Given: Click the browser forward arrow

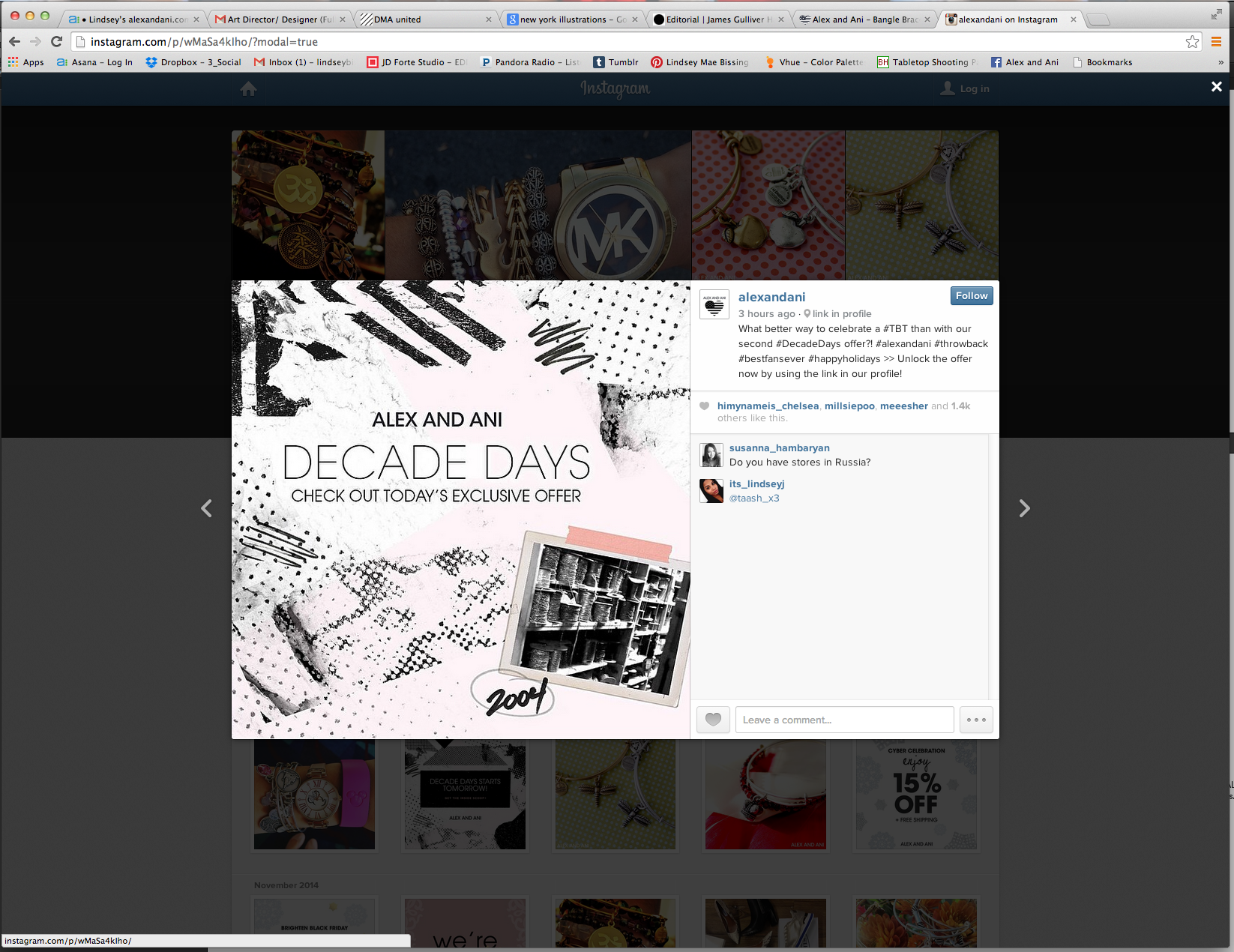Looking at the screenshot, I should coord(35,42).
